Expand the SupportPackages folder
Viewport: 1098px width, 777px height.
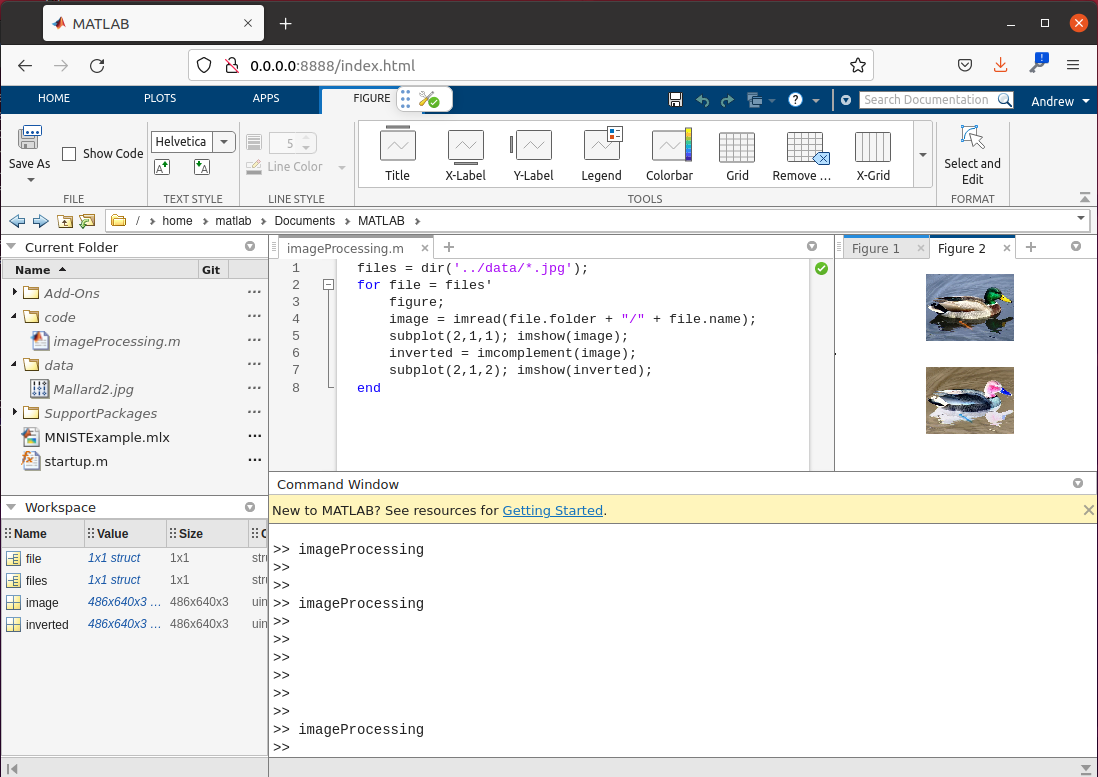[x=16, y=413]
